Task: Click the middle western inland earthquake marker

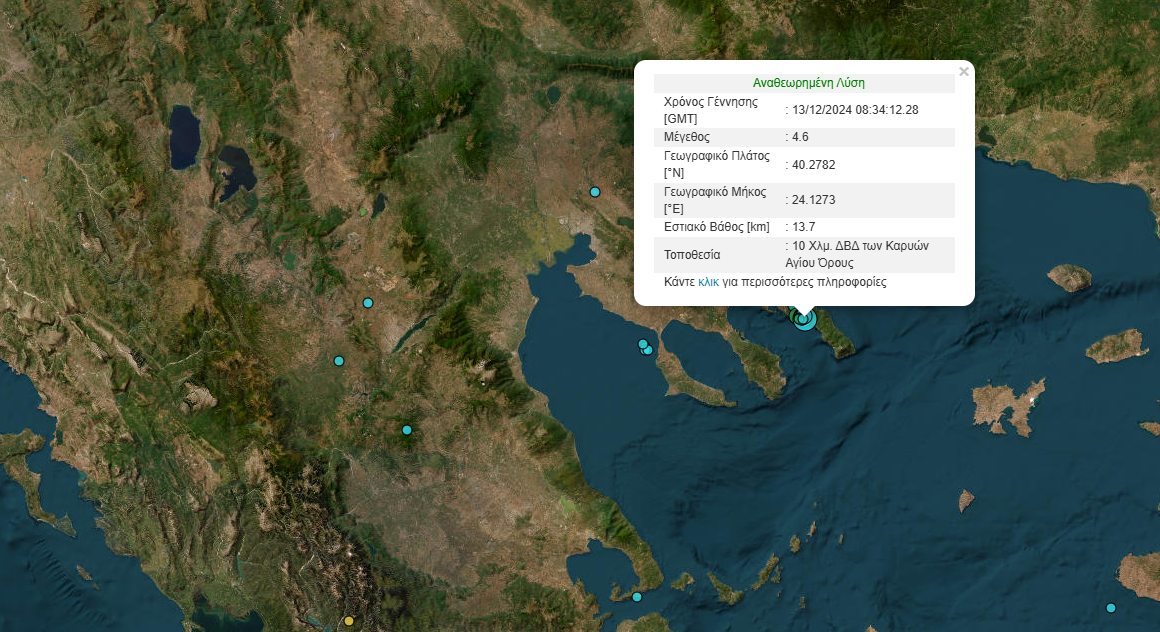Action: point(339,361)
